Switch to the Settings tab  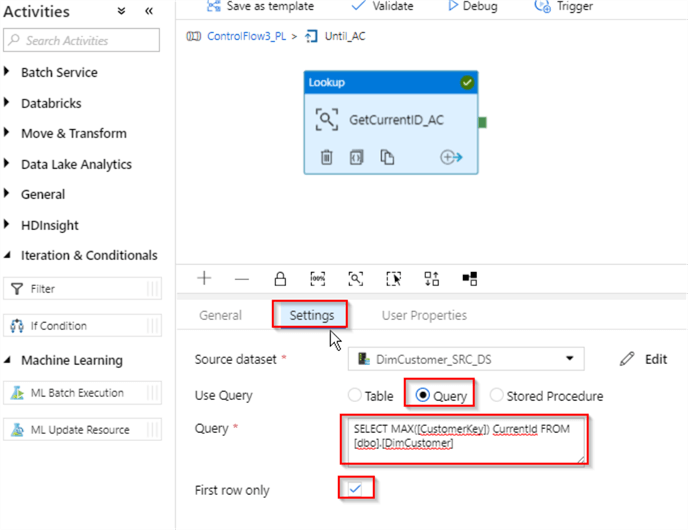[312, 315]
